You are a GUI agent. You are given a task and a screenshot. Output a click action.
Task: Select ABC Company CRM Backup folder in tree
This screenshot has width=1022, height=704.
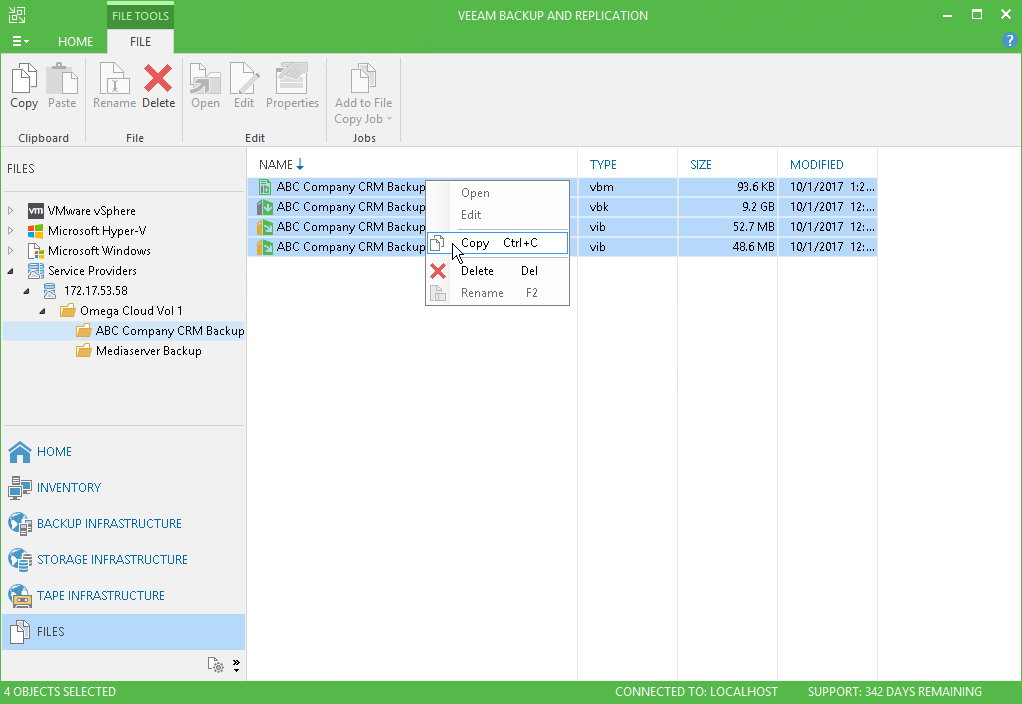tap(169, 331)
